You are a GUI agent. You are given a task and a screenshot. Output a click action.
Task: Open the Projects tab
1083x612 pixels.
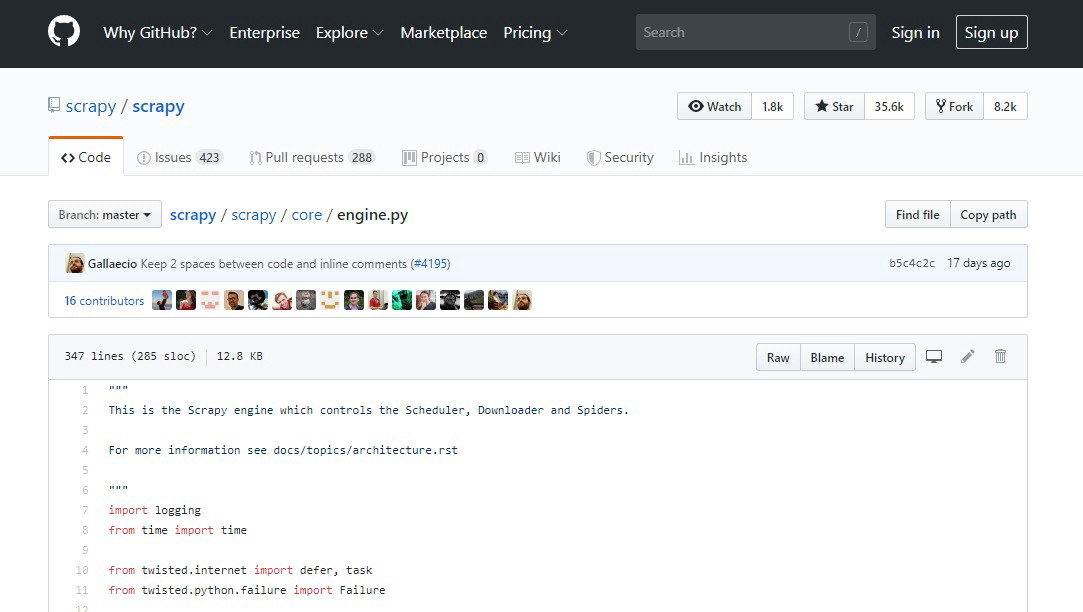[x=445, y=157]
